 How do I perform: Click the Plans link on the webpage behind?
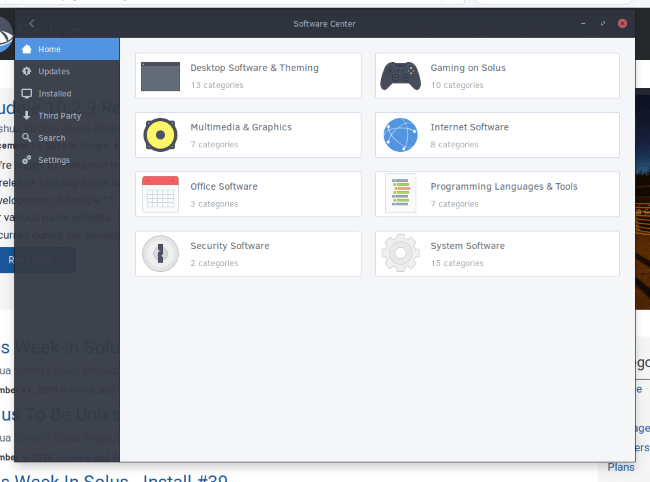point(621,467)
